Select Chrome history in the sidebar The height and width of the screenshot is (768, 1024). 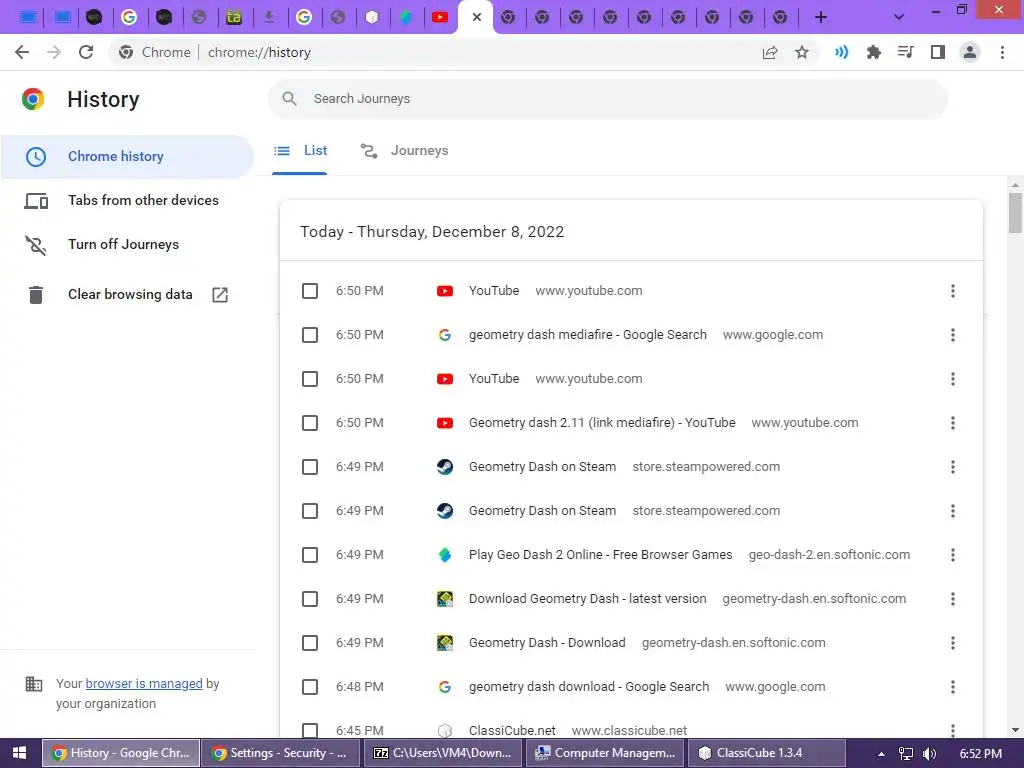(x=127, y=157)
